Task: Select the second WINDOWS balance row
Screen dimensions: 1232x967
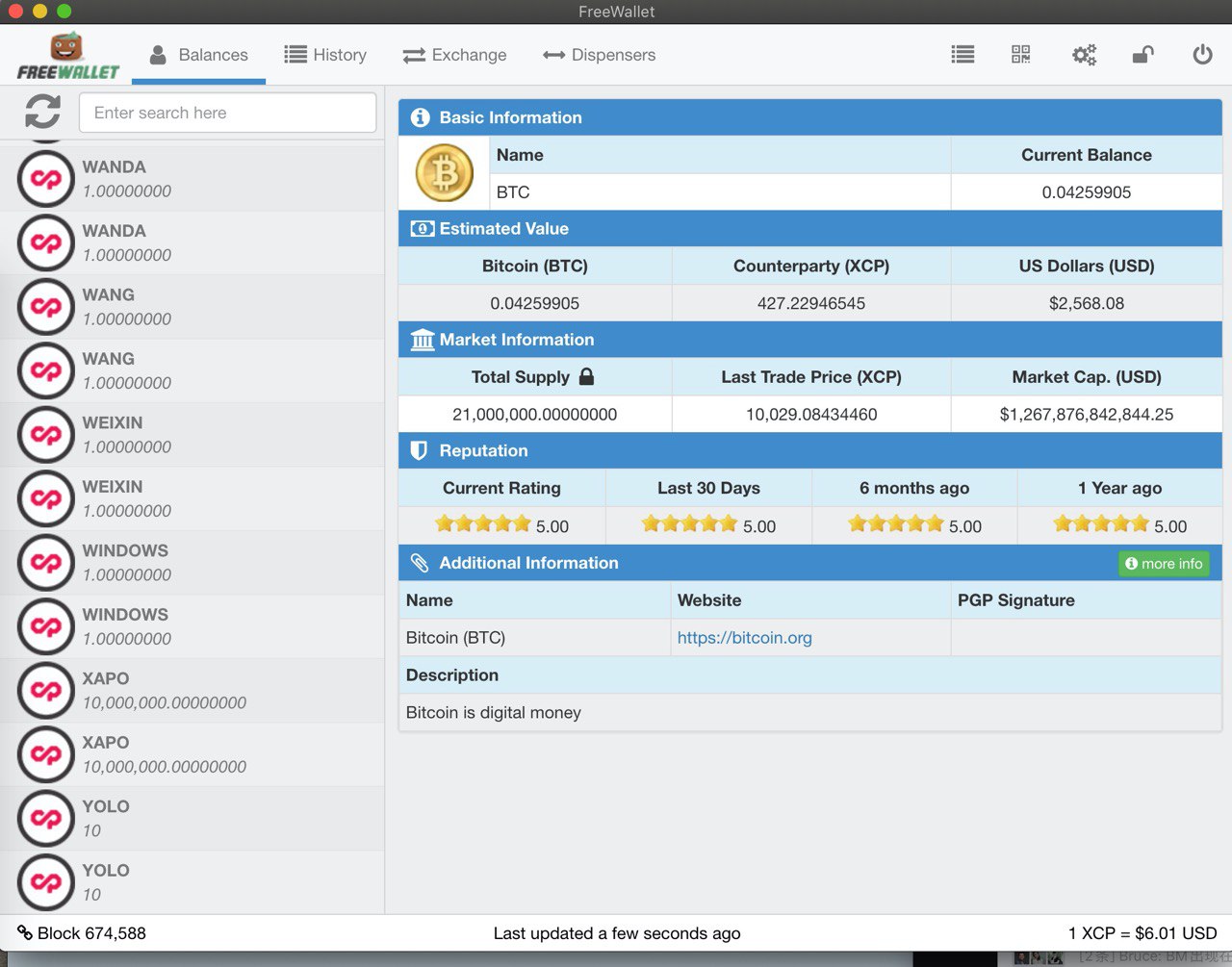Action: coord(192,626)
